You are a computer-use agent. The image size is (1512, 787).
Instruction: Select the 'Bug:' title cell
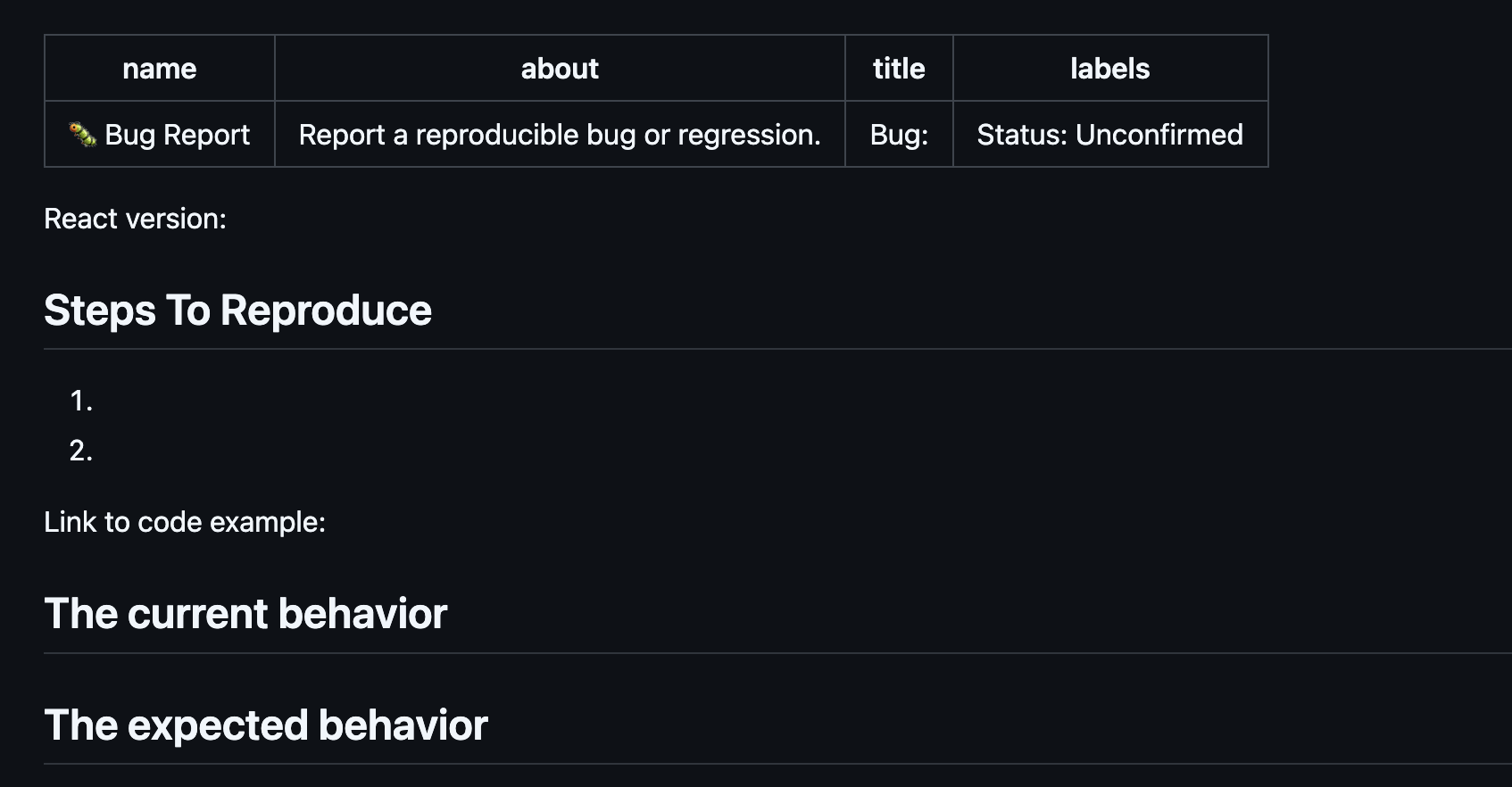[899, 135]
